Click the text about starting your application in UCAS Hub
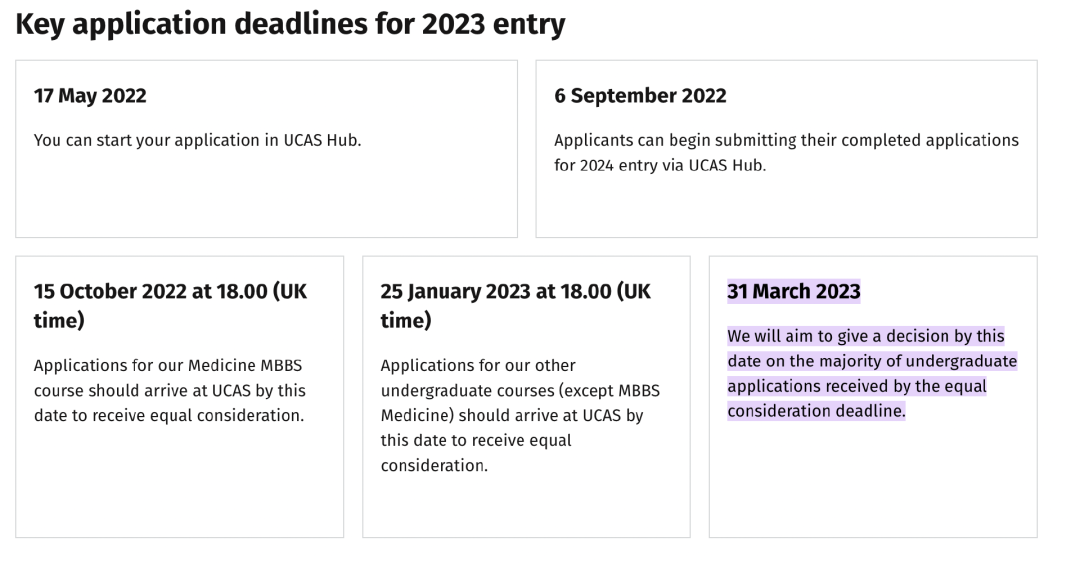This screenshot has width=1080, height=568. point(198,140)
